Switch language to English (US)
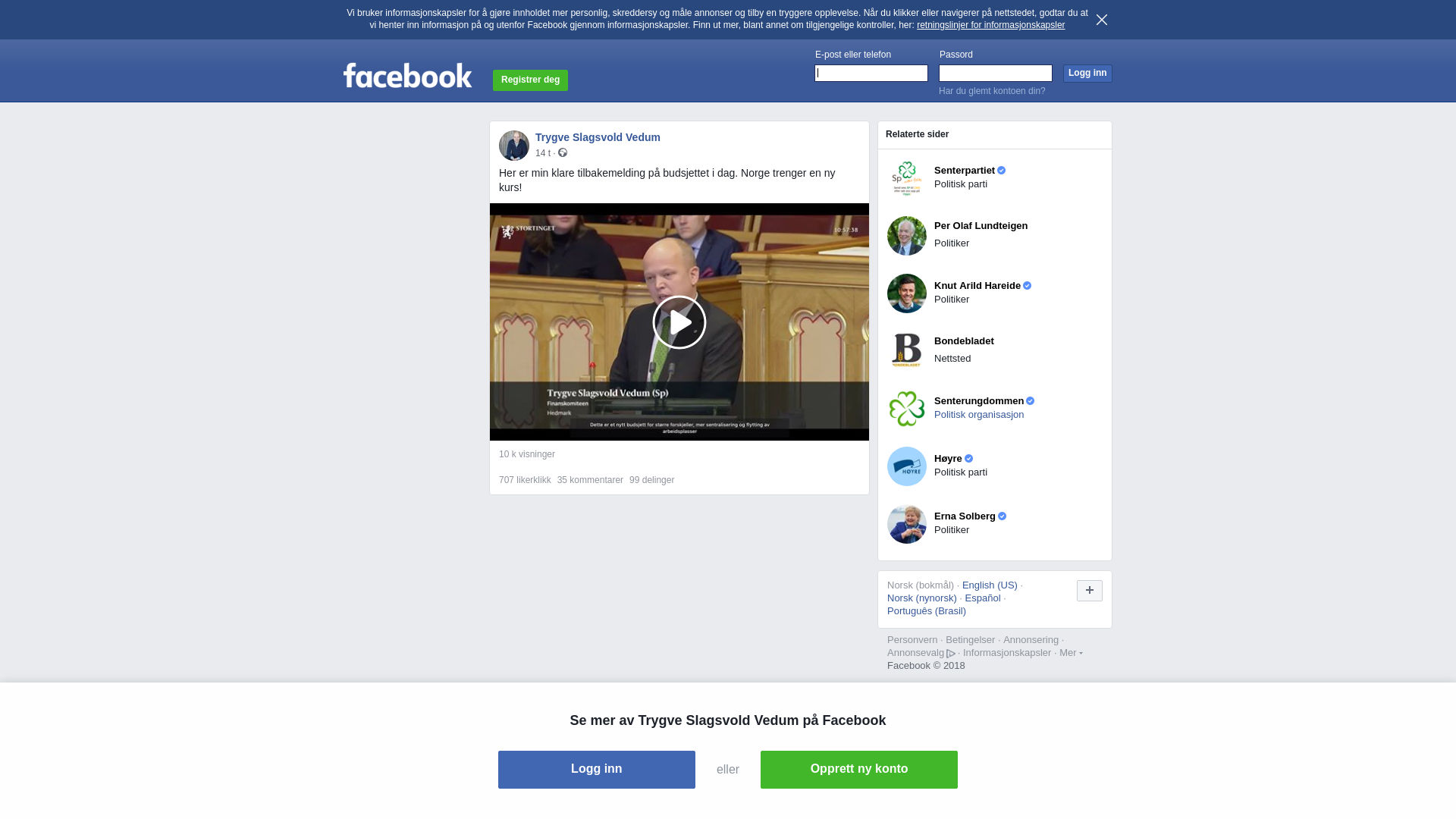 990,585
